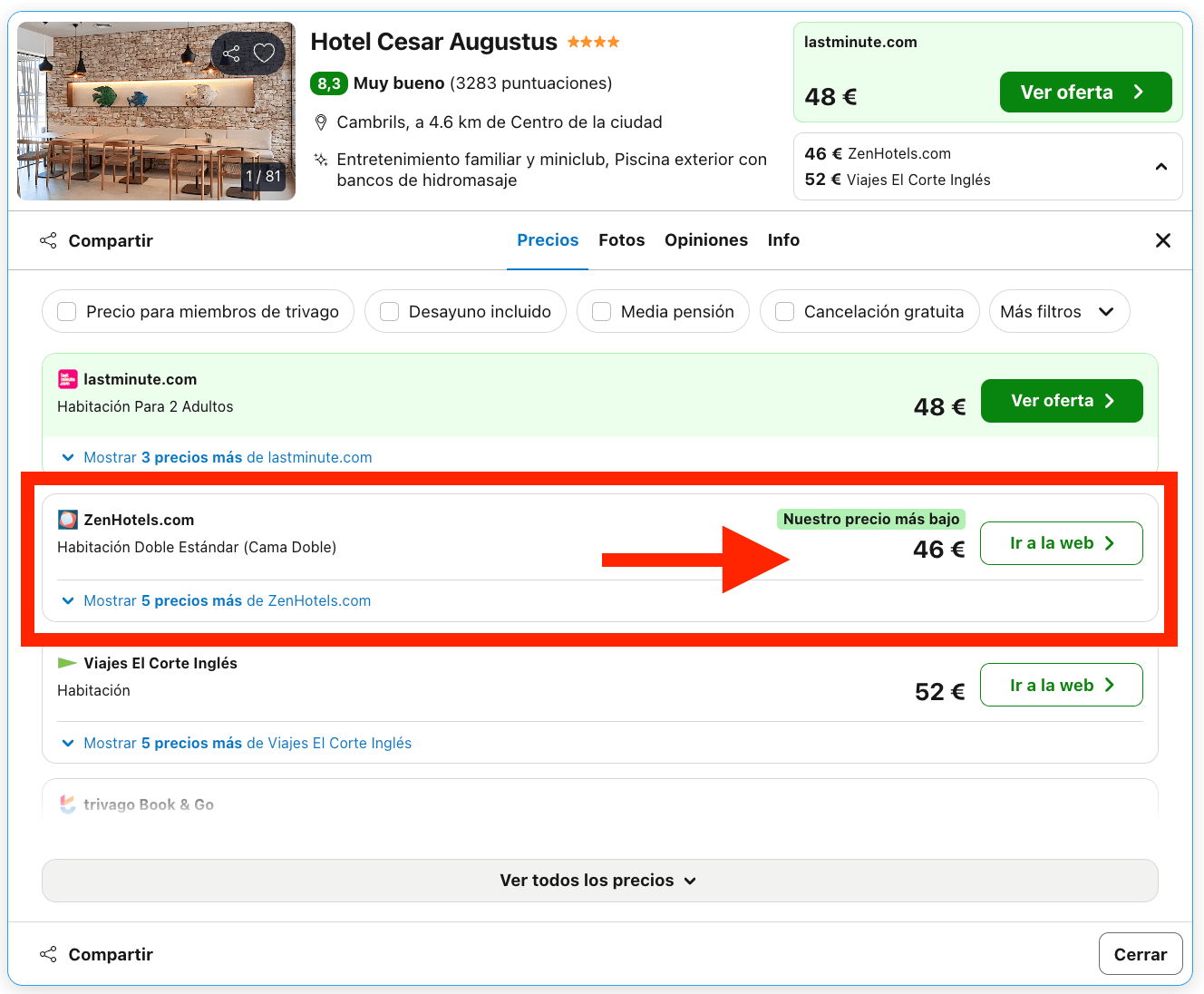This screenshot has height=994, width=1204.
Task: Go to the Opiniones tab
Action: (706, 240)
